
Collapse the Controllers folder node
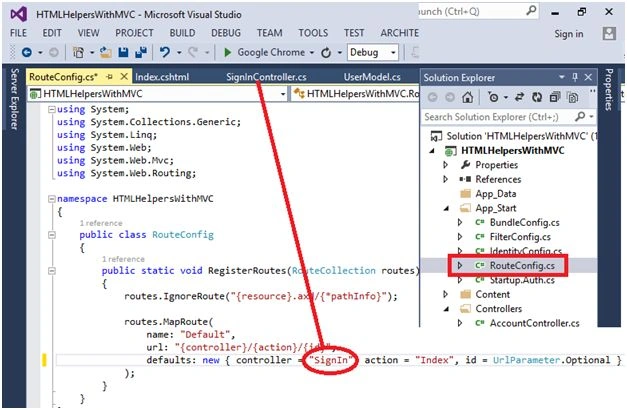[446, 309]
